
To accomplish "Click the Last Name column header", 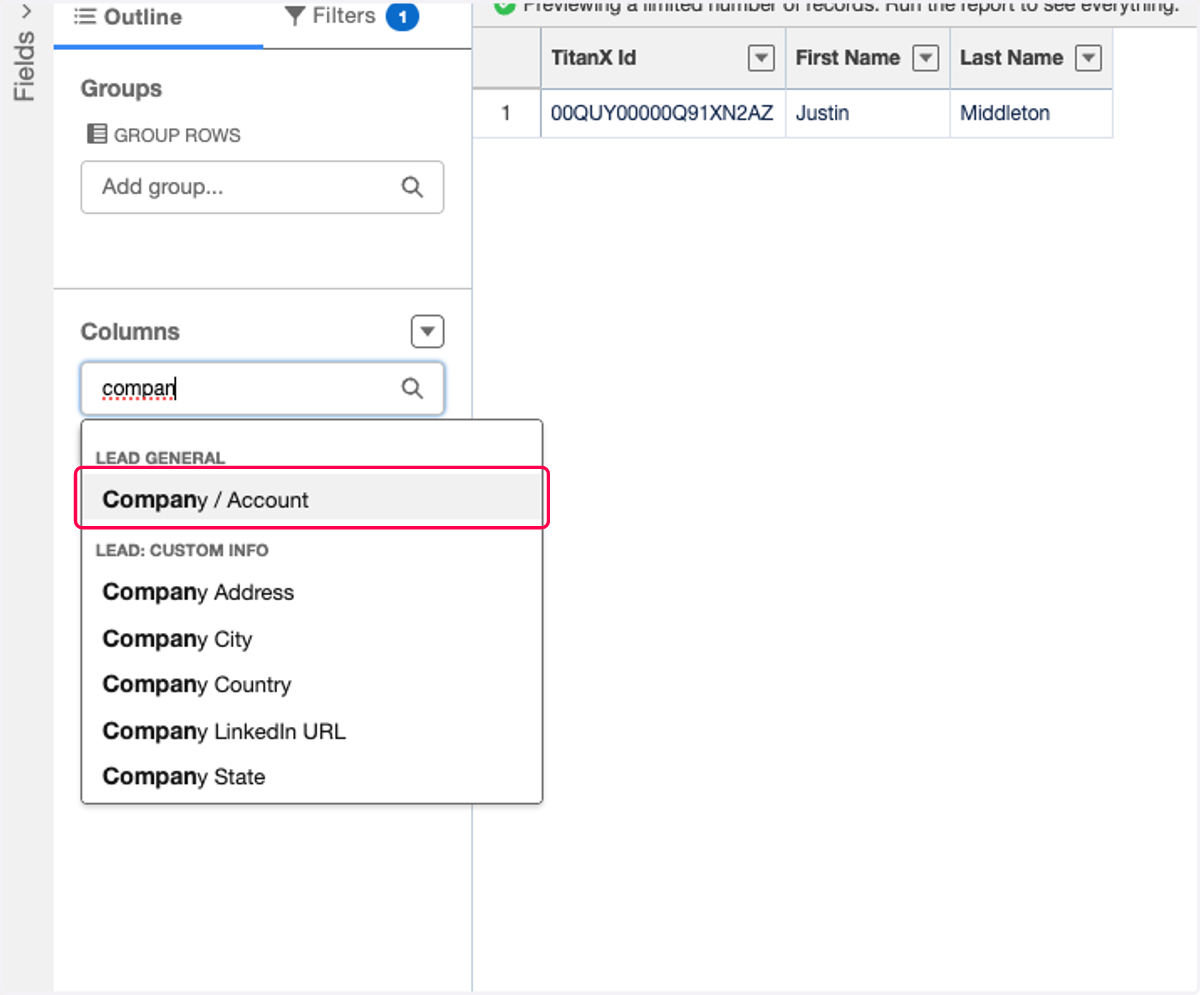I will [x=1031, y=58].
